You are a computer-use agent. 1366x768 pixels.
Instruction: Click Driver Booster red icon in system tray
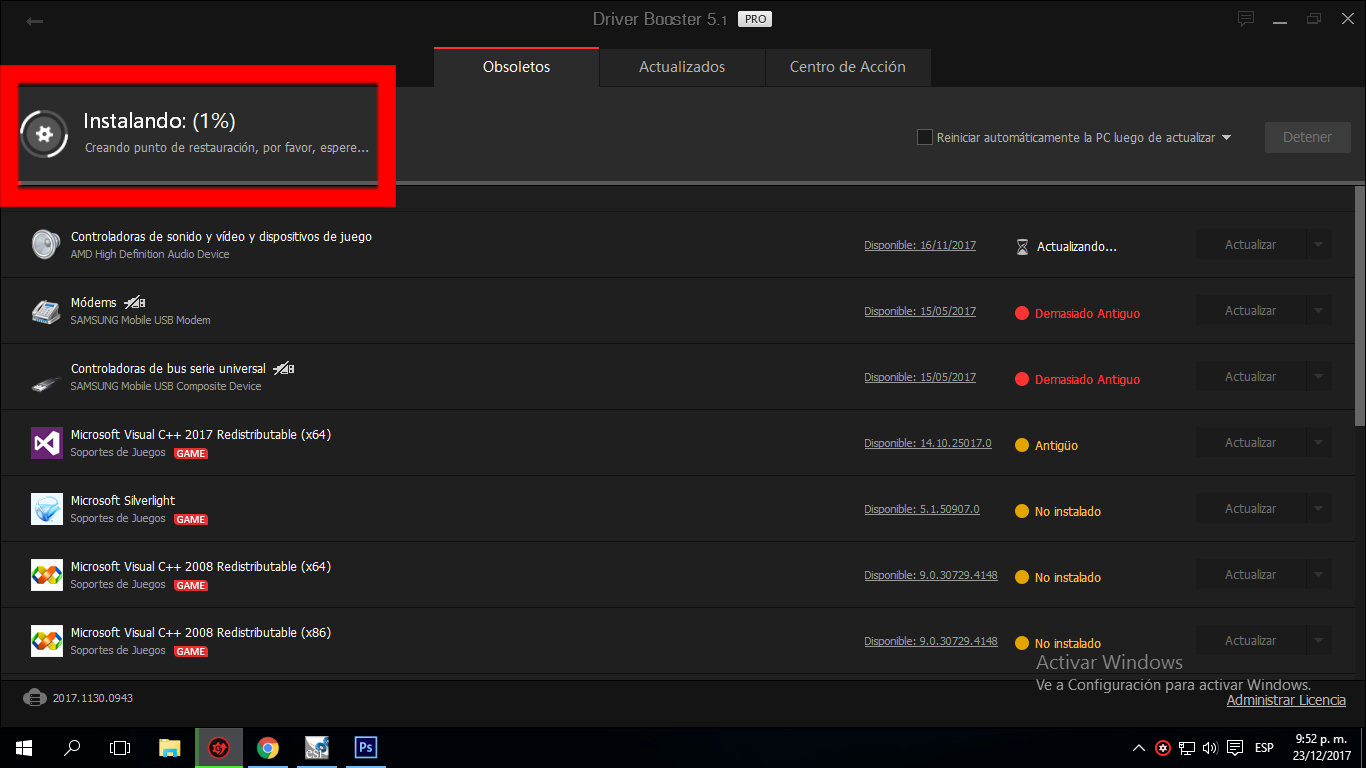[x=1163, y=747]
